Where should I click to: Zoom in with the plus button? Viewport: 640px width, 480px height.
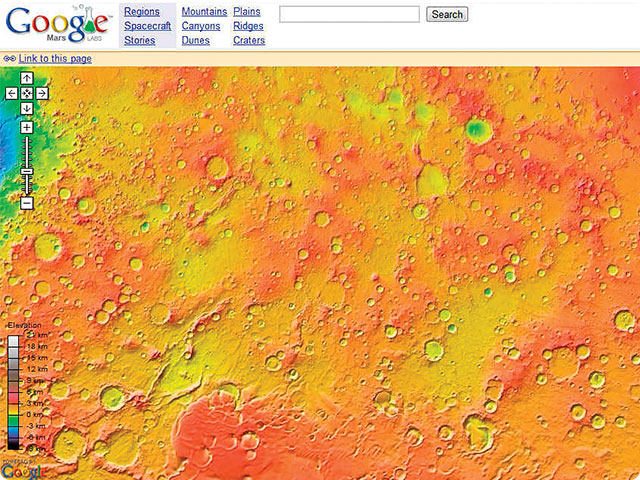coord(27,128)
